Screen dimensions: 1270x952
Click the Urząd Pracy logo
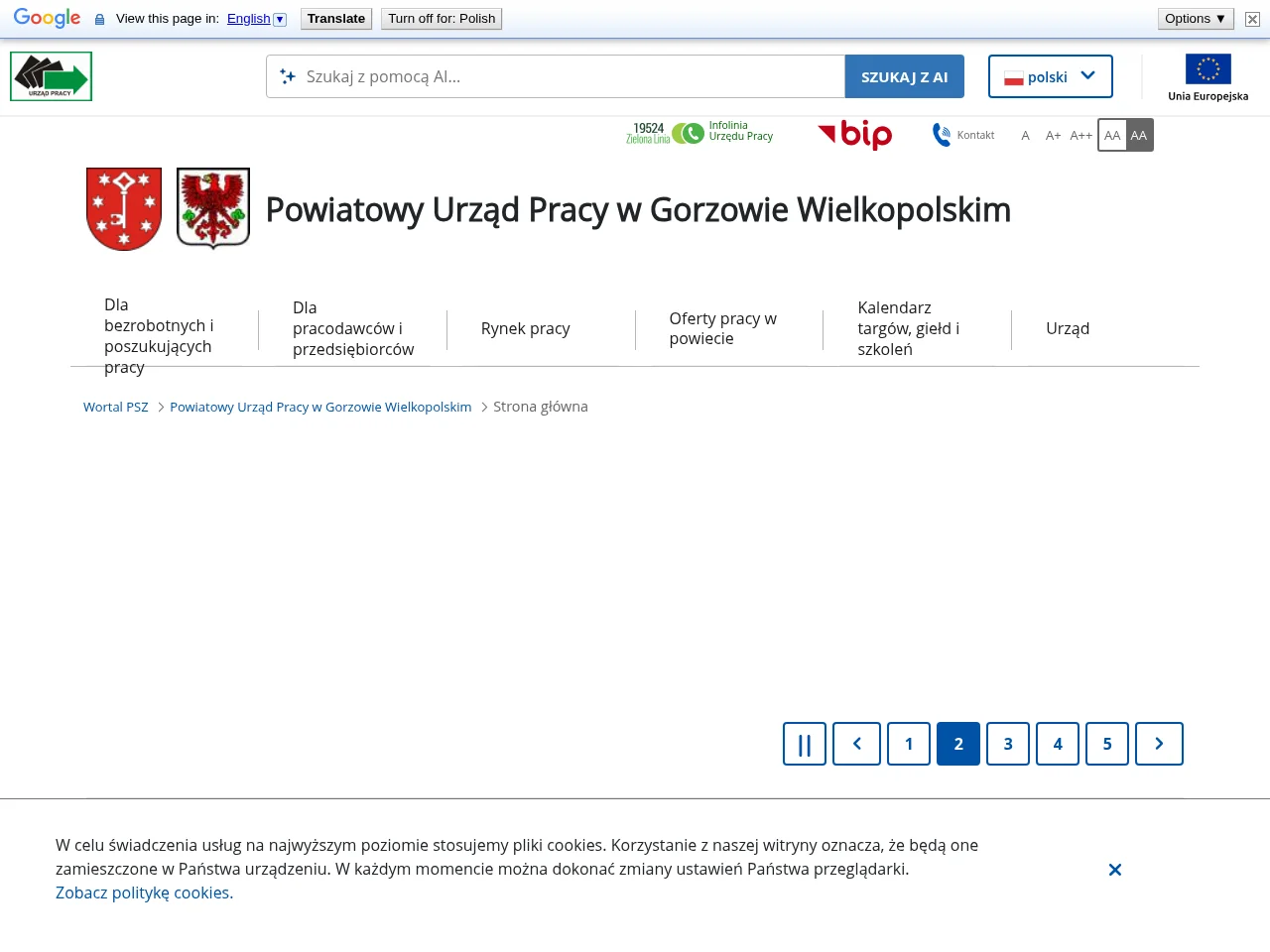[51, 76]
